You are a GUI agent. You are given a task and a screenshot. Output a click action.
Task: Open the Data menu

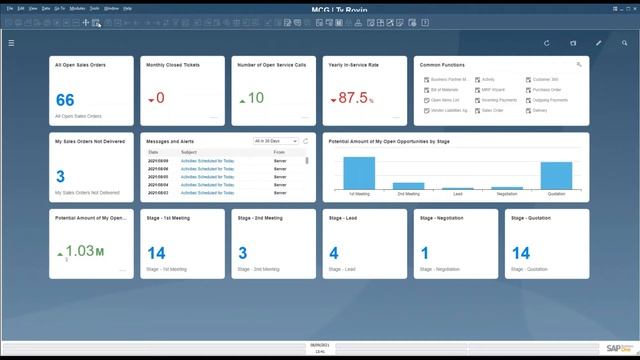[46, 8]
